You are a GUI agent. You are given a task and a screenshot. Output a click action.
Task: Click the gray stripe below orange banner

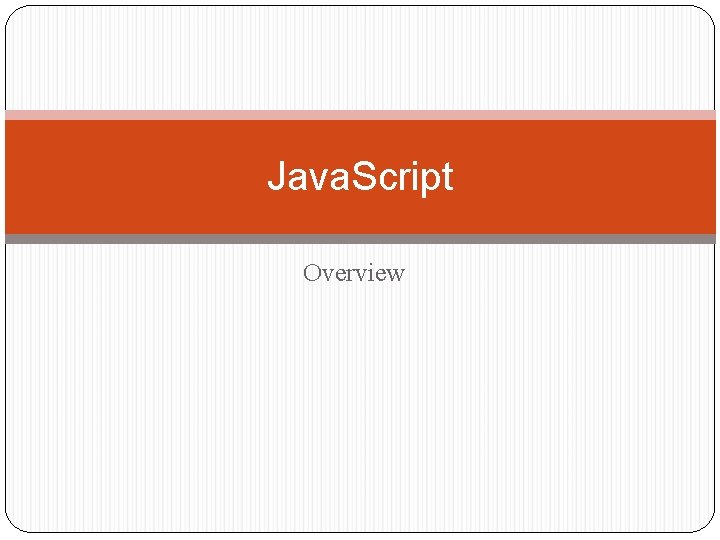(x=360, y=239)
